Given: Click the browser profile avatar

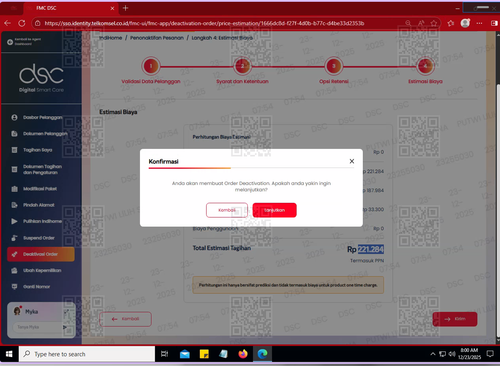Looking at the screenshot, I should (465, 23).
